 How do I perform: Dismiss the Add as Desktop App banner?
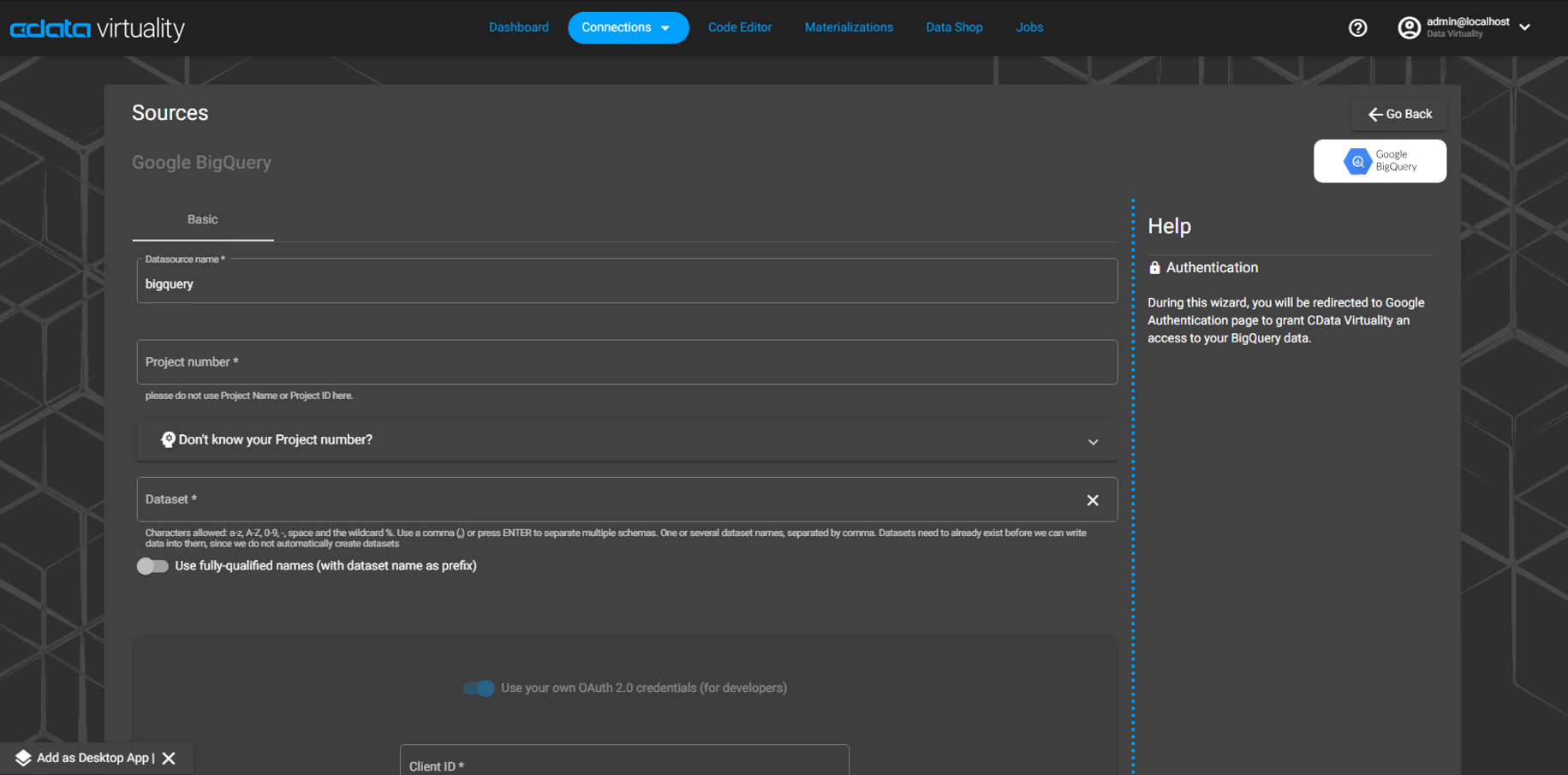click(169, 758)
